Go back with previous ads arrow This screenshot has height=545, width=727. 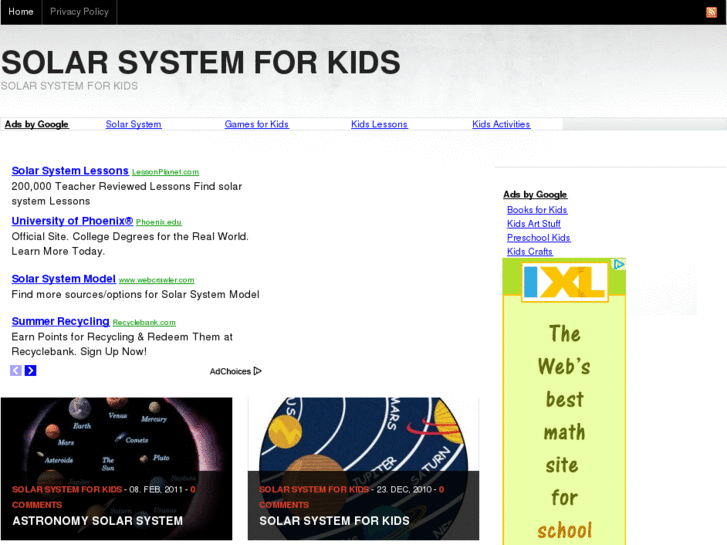16,371
